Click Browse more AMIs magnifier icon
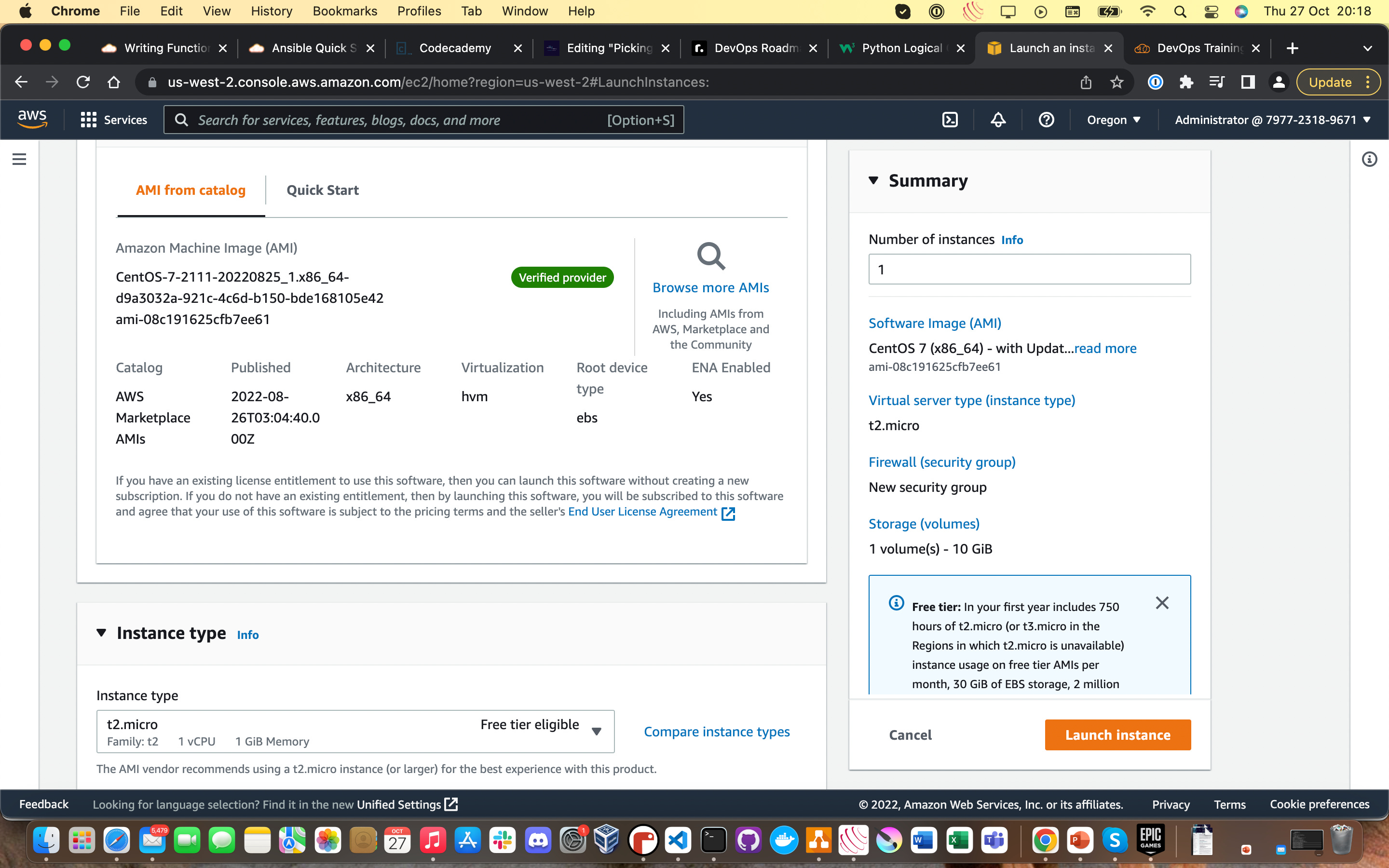Image resolution: width=1389 pixels, height=868 pixels. [710, 257]
